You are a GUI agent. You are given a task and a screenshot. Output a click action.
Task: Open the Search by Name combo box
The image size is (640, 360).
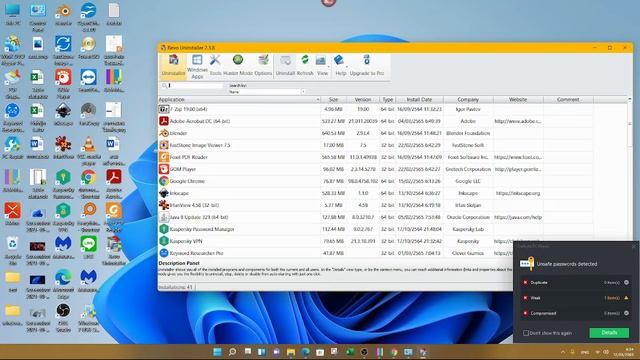pyautogui.click(x=266, y=92)
